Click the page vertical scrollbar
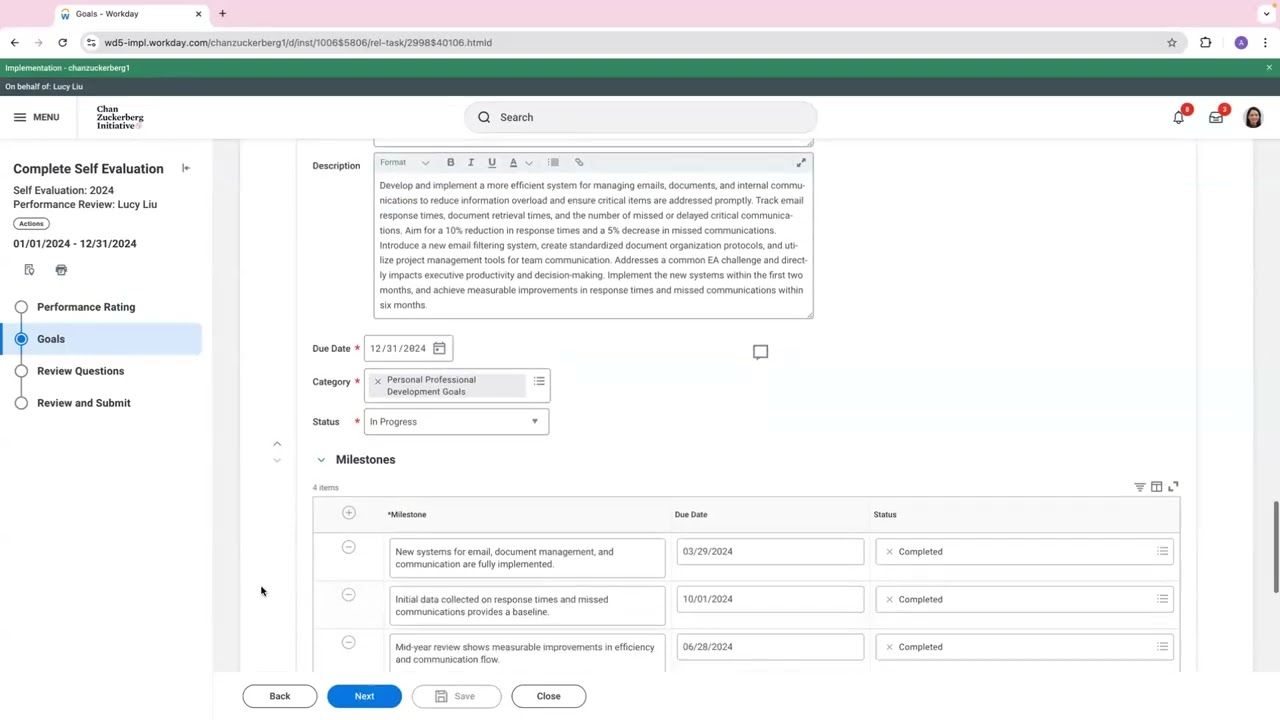 coord(1275,548)
